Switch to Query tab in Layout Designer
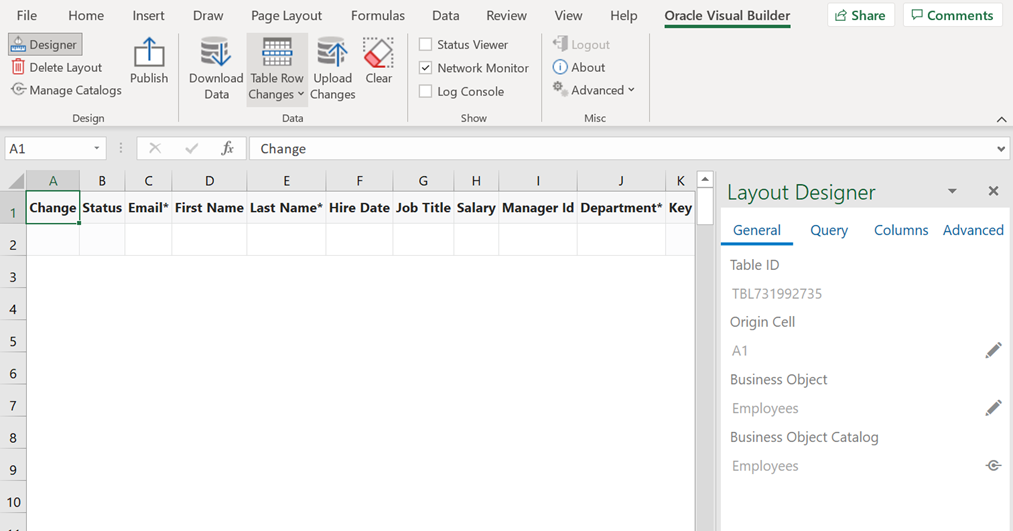 point(829,230)
